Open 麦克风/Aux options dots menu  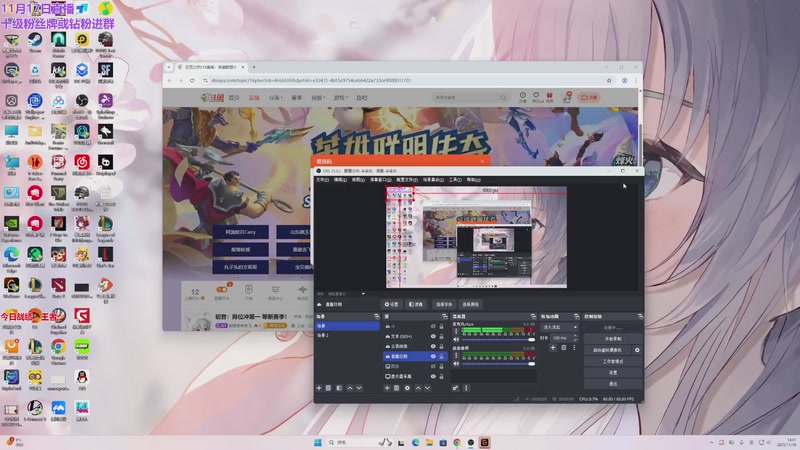456,332
